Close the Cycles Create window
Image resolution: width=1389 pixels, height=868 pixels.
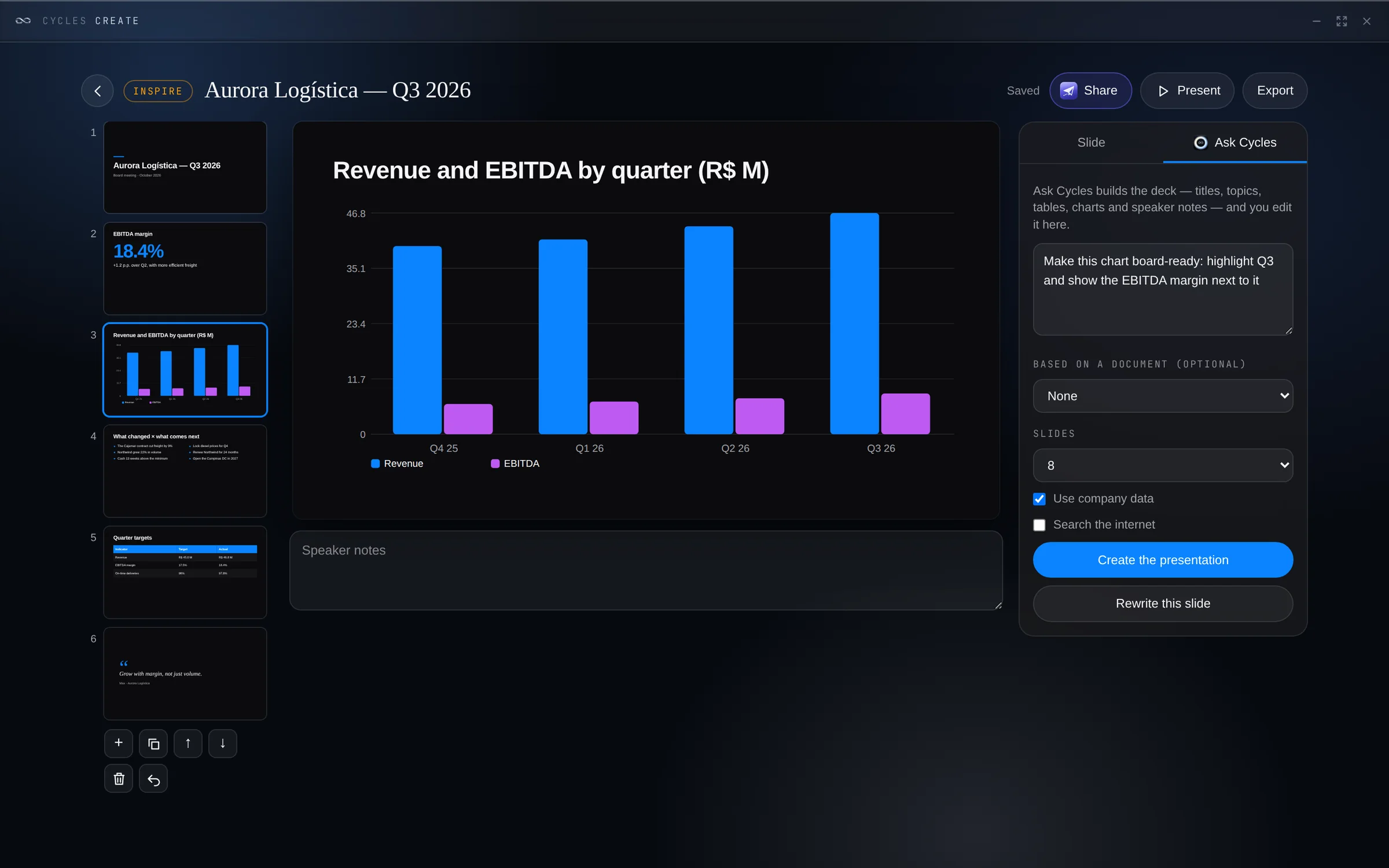point(1366,21)
